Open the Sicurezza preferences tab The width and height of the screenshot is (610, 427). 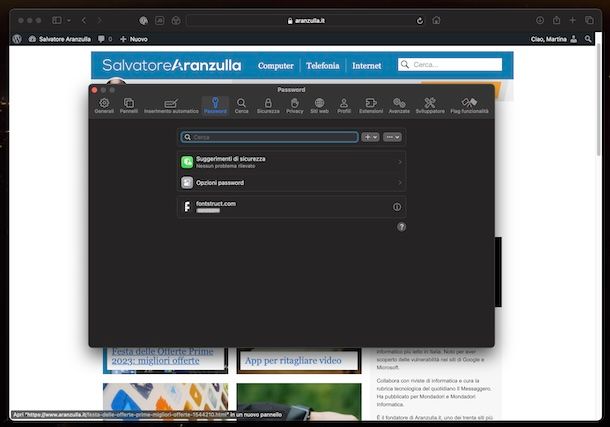268,106
